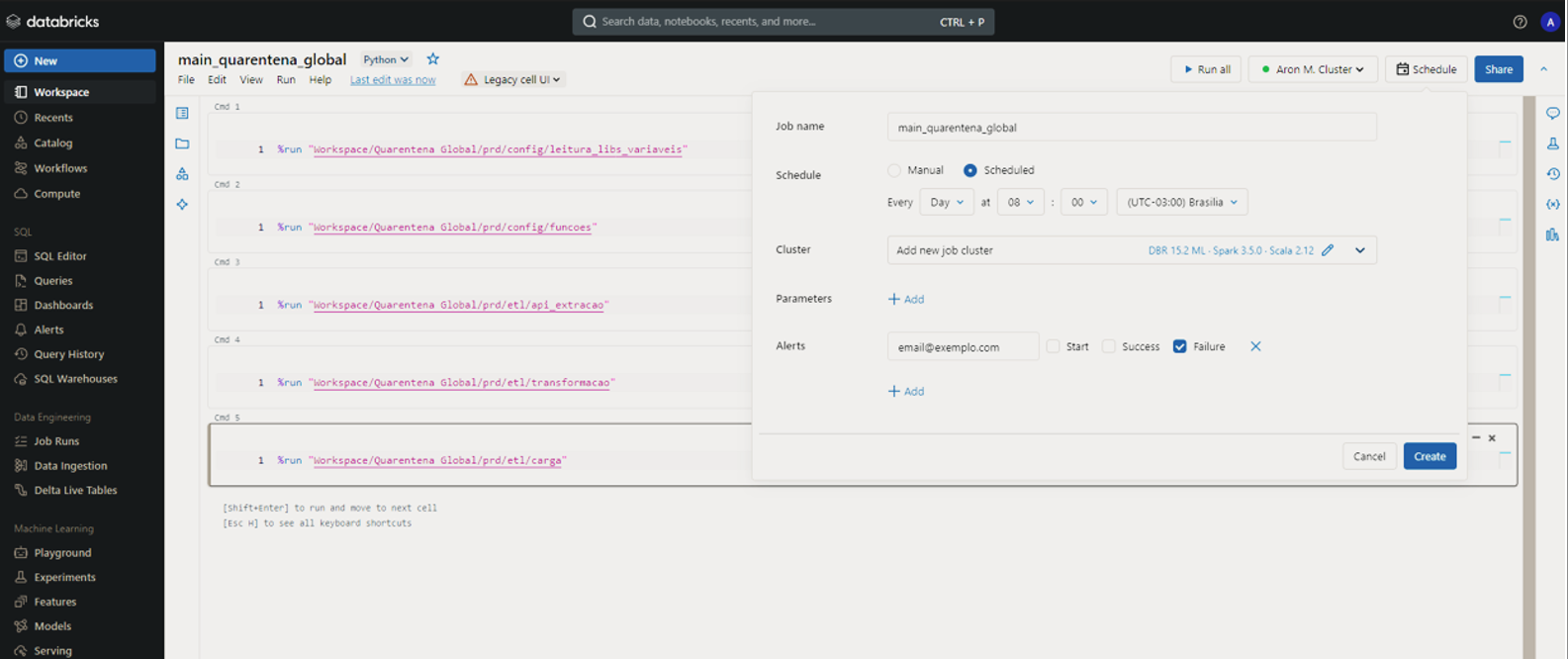Open the help question mark icon
1568x659 pixels.
coord(1520,22)
